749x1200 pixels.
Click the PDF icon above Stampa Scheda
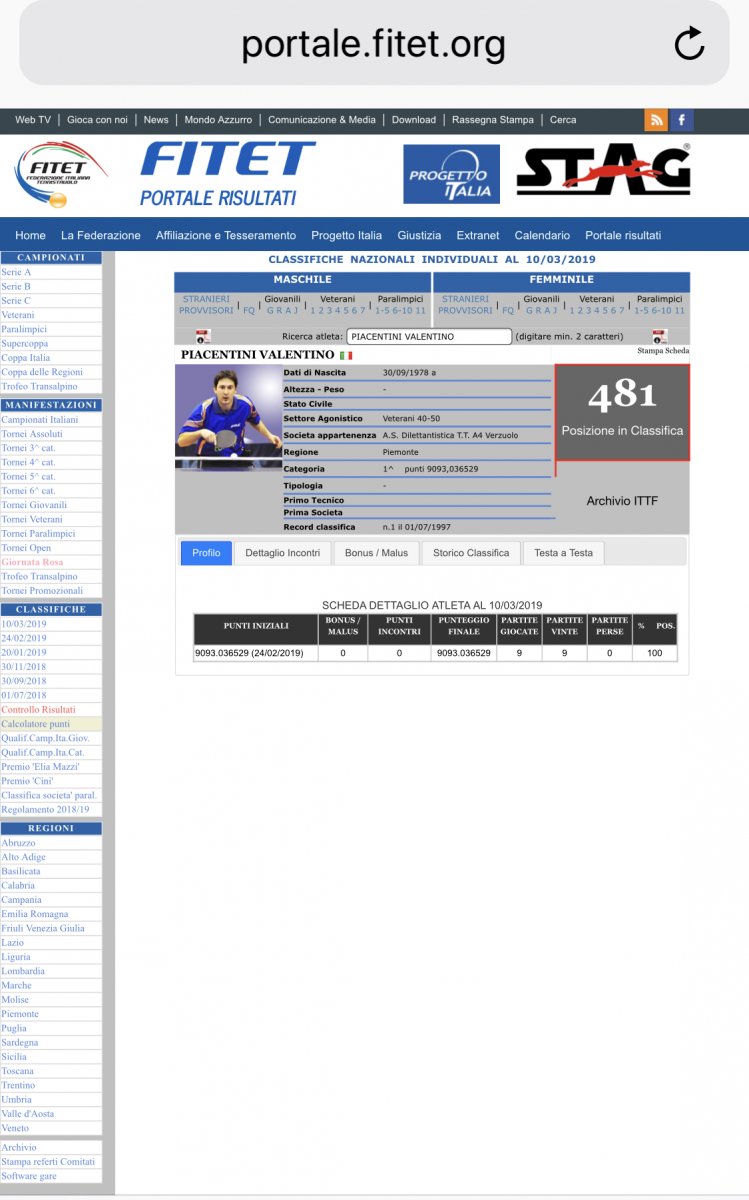click(x=659, y=336)
